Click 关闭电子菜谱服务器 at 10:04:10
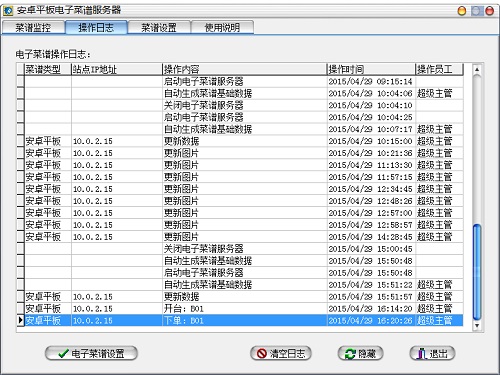500x375 pixels. [244, 105]
